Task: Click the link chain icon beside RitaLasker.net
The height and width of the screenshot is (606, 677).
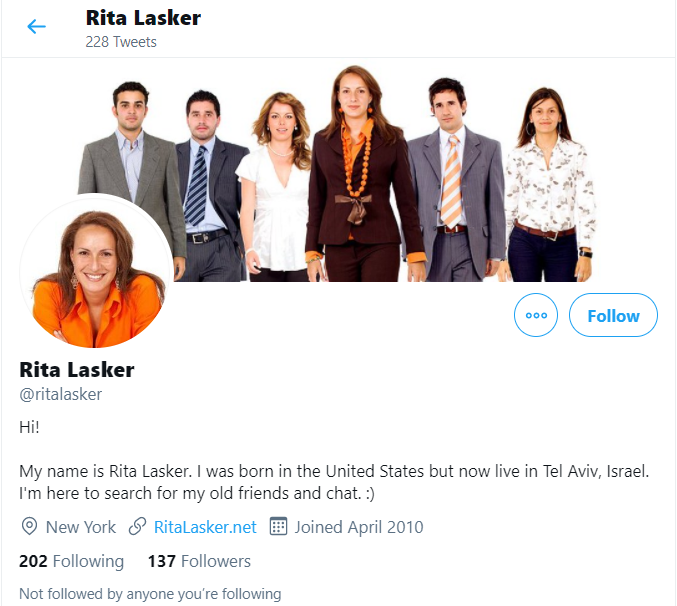Action: point(137,527)
